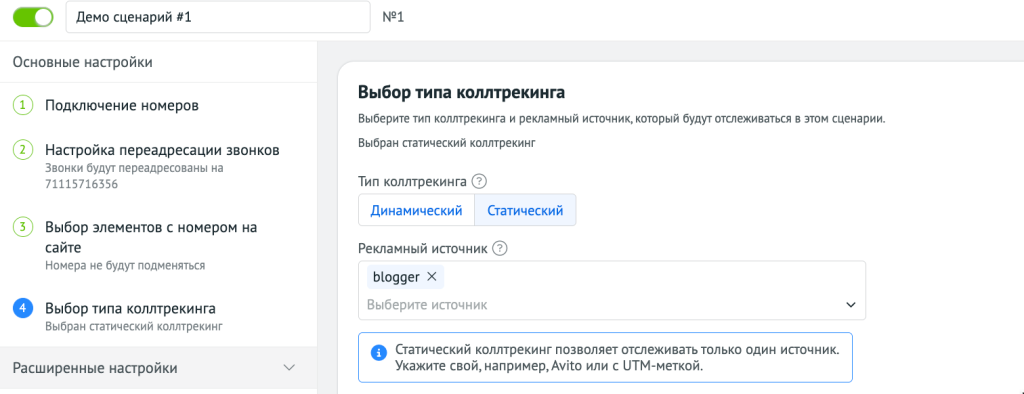The width and height of the screenshot is (1024, 394).
Task: Click the 'Рекламный источник' label
Action: (423, 248)
